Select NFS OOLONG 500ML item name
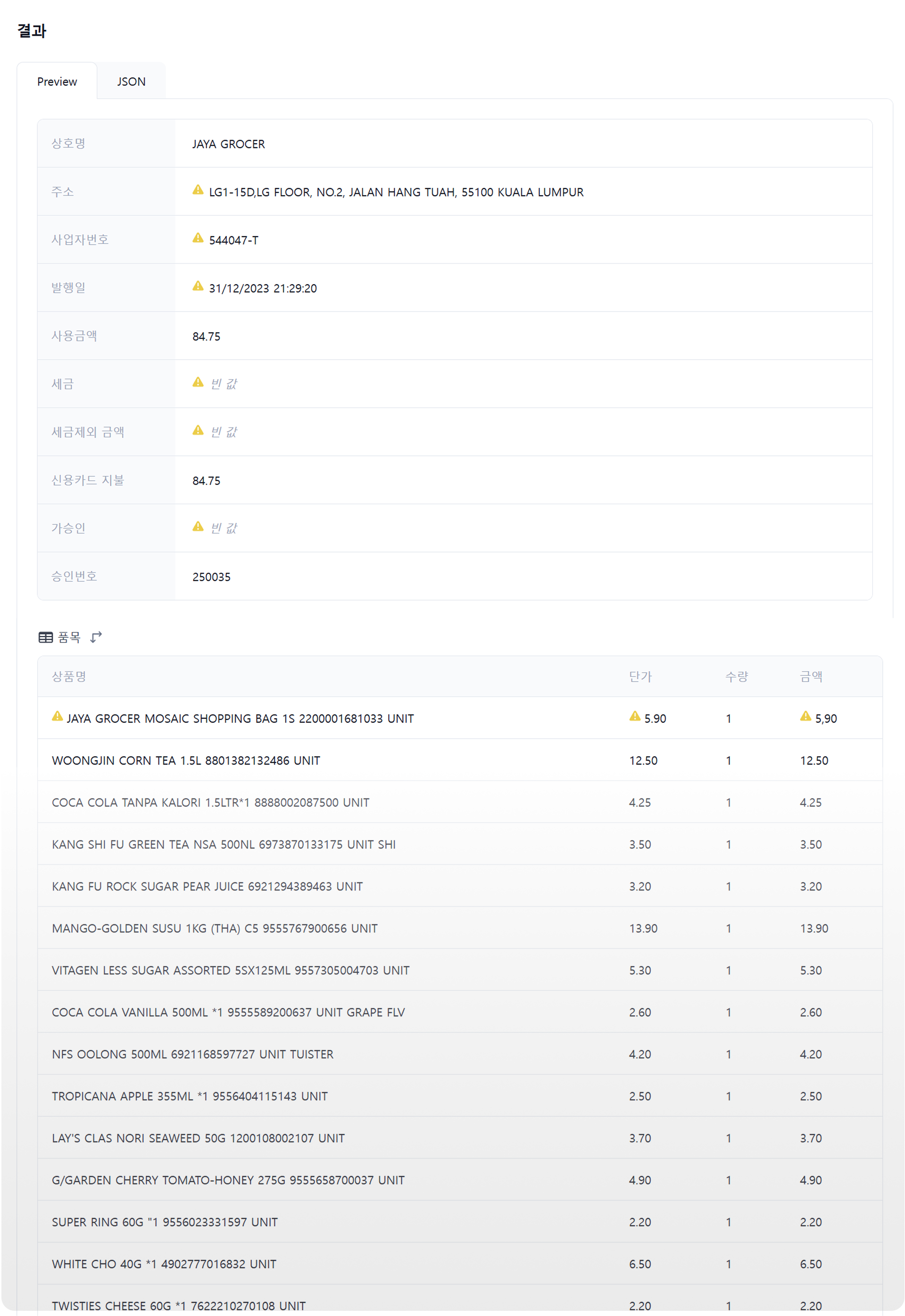This screenshot has width=905, height=1316. point(193,1054)
